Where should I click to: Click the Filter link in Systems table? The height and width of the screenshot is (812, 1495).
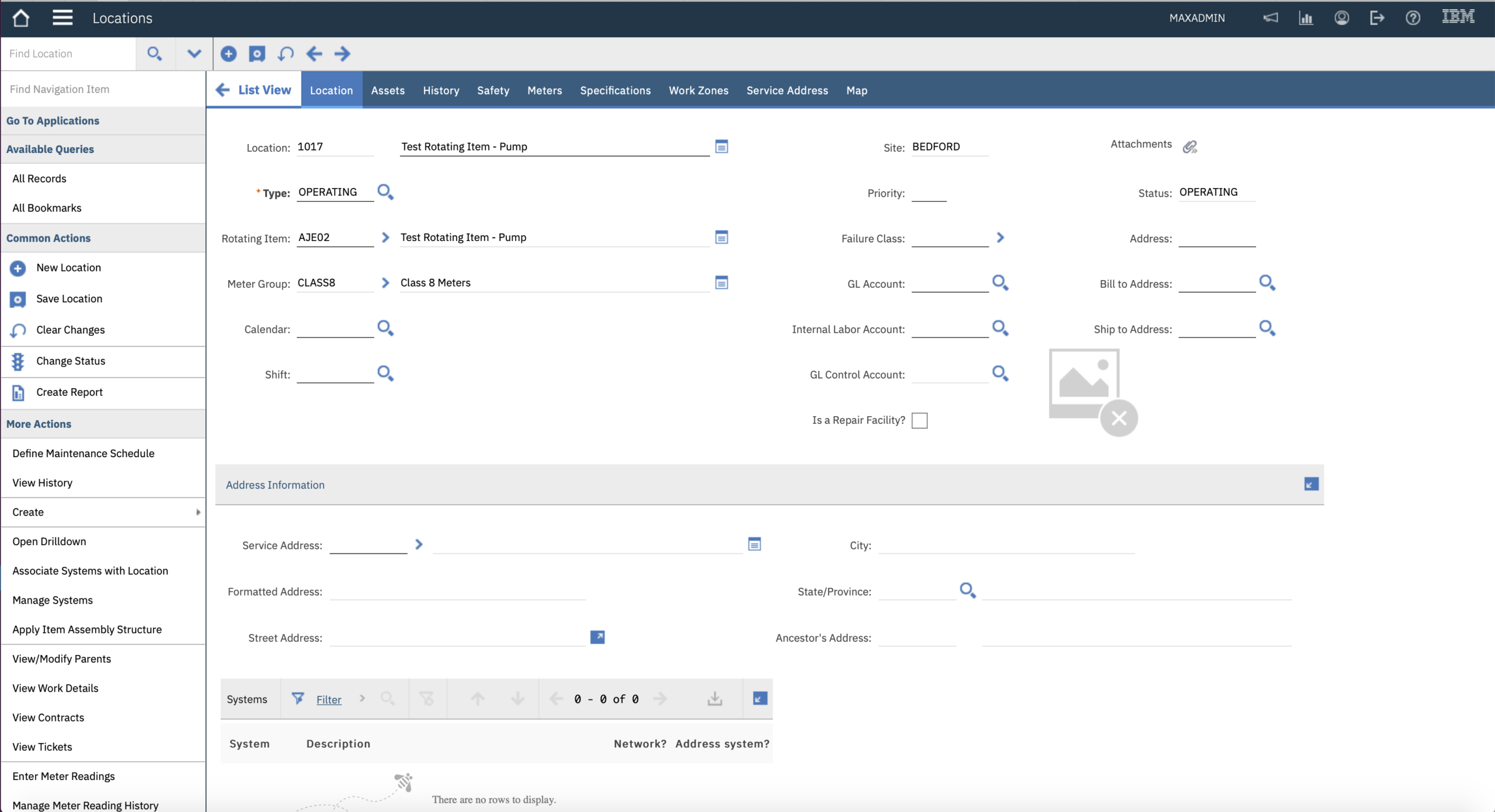click(x=329, y=699)
